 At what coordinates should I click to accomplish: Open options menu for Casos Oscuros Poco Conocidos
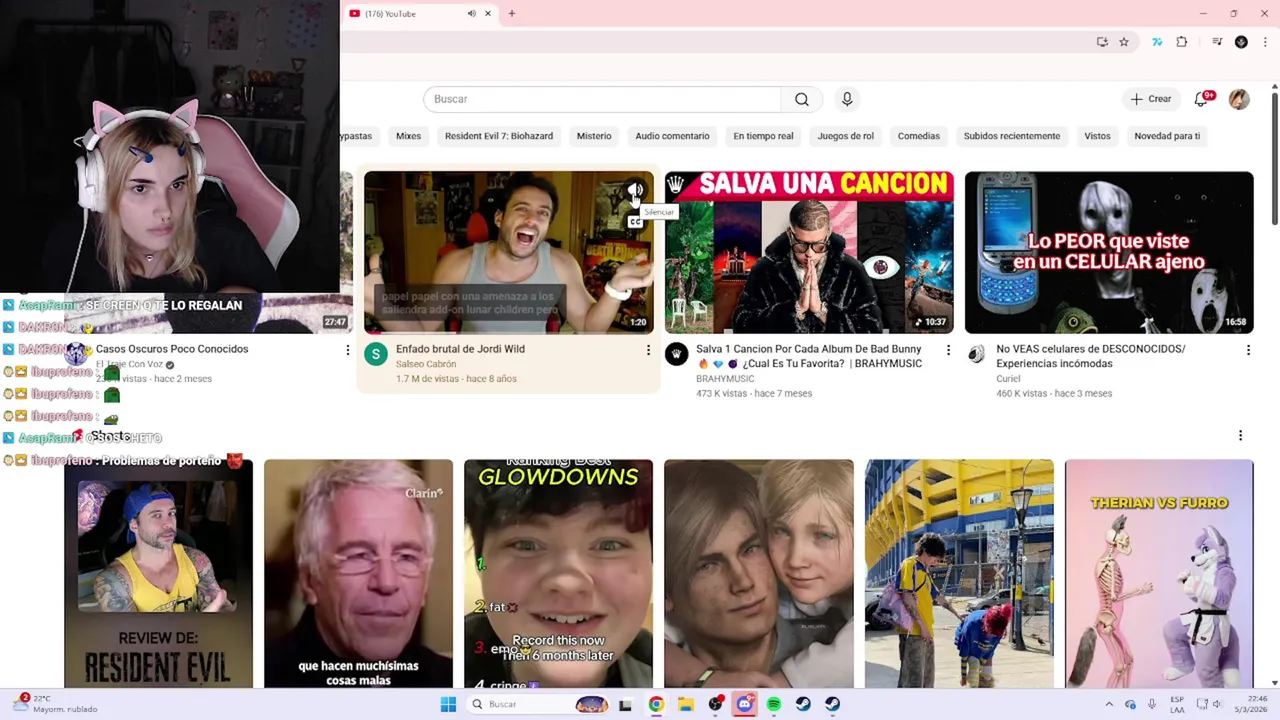[x=347, y=350]
